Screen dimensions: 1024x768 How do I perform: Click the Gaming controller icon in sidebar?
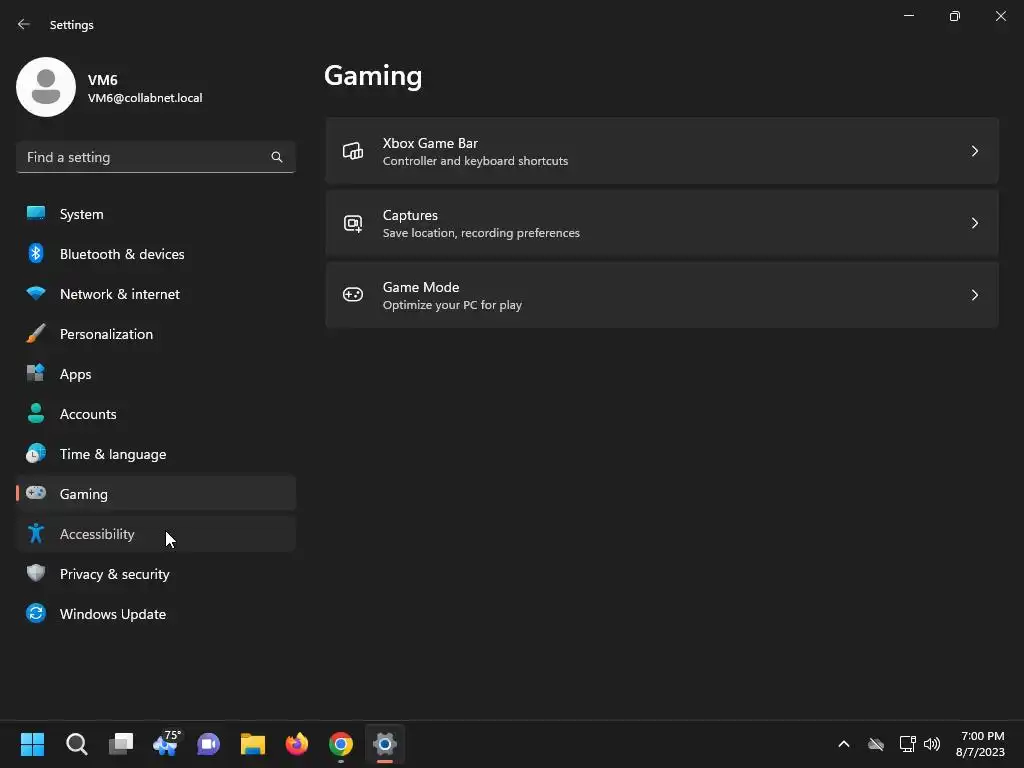[36, 492]
